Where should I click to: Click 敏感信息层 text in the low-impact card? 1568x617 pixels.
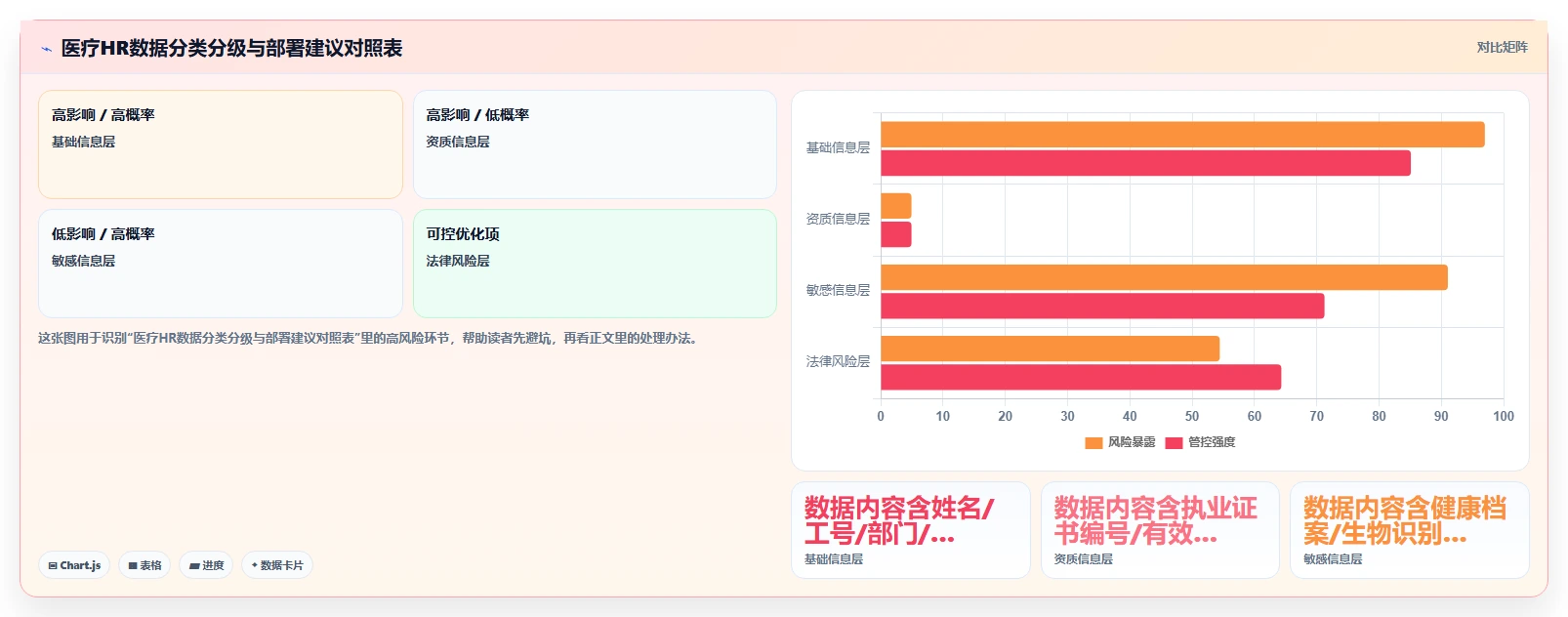(83, 261)
